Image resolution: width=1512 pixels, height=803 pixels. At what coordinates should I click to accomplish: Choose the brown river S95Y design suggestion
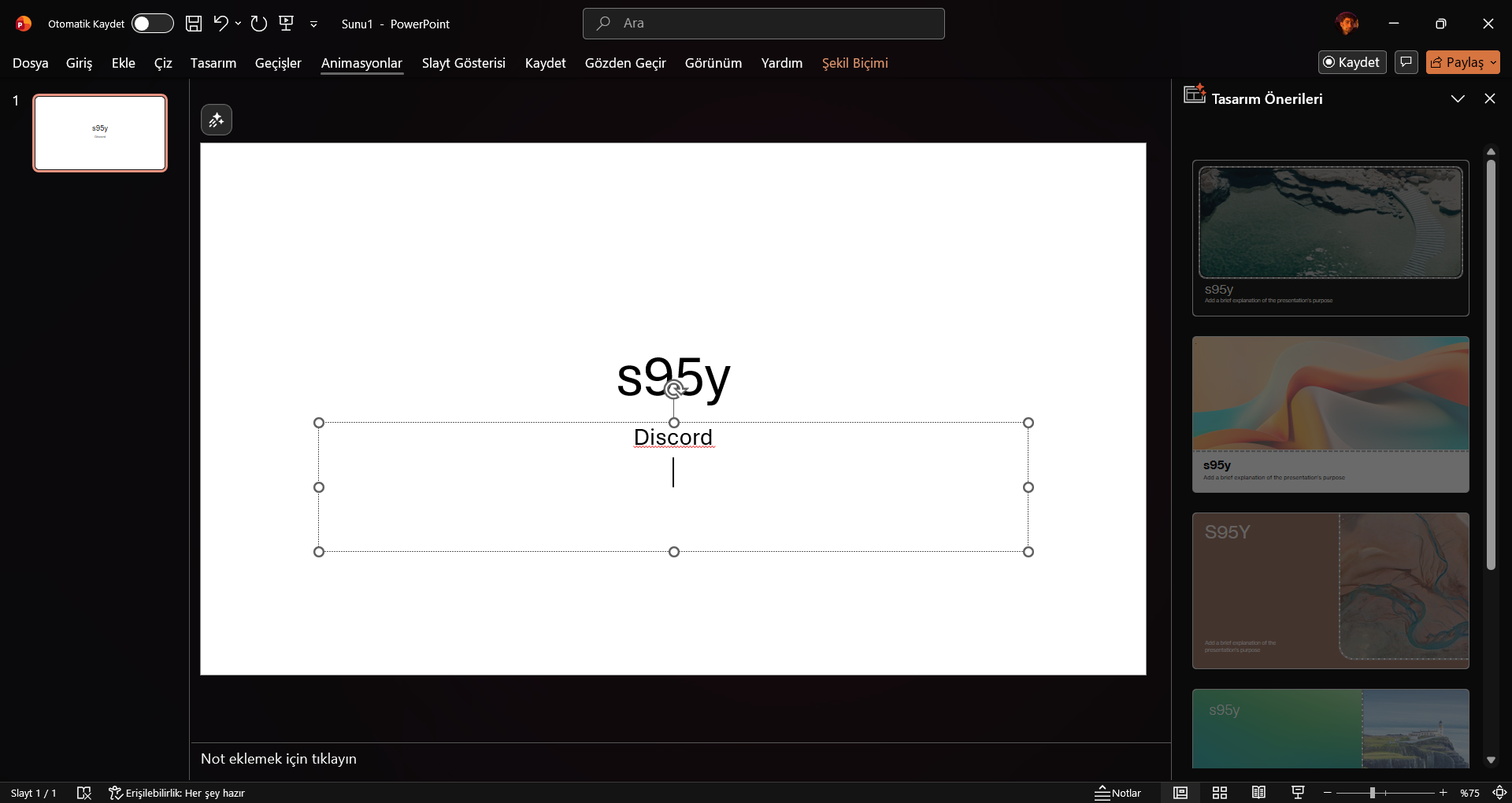click(1331, 591)
